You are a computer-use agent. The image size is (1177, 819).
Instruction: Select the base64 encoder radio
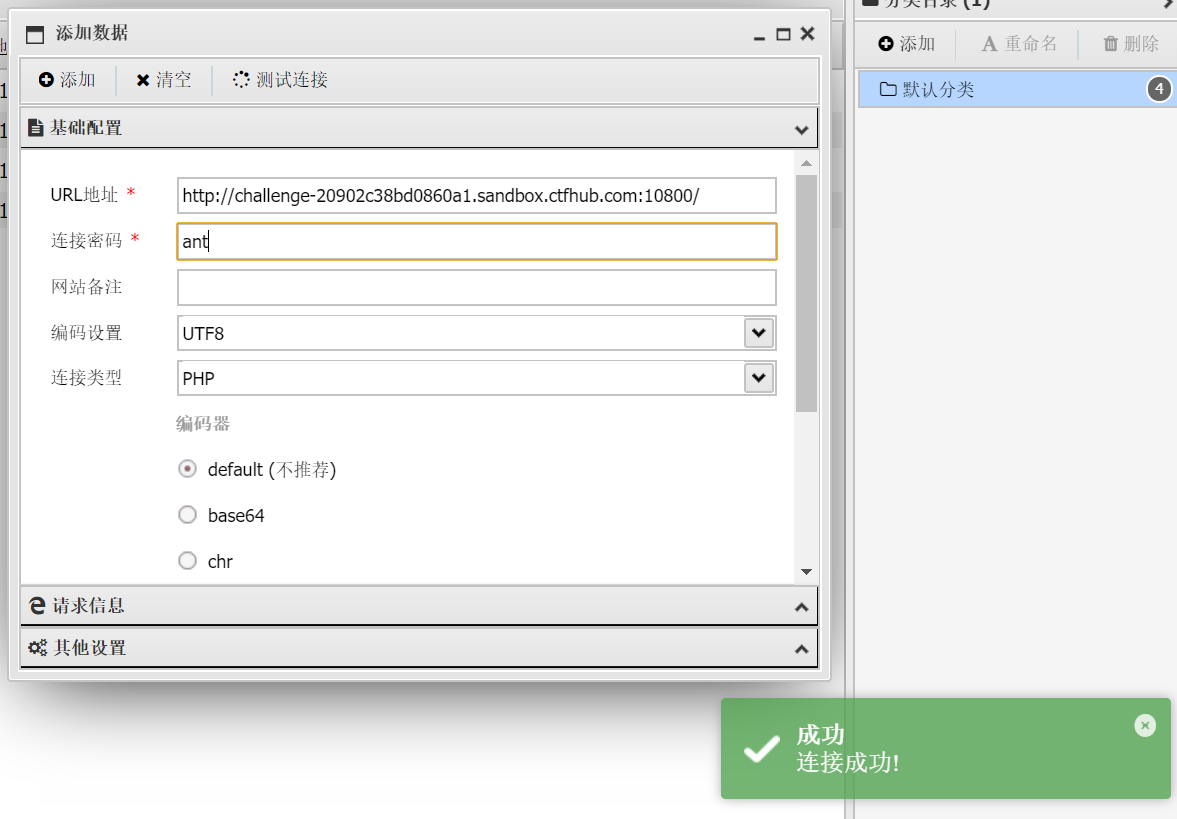[188, 515]
